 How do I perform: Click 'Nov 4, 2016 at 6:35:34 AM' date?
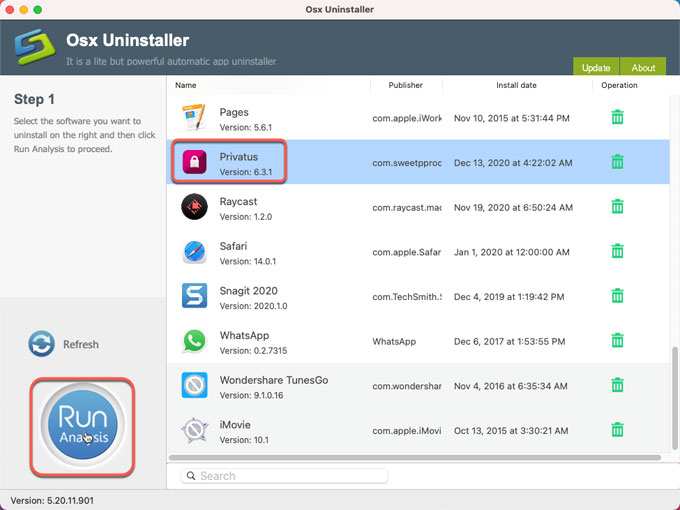(x=510, y=386)
